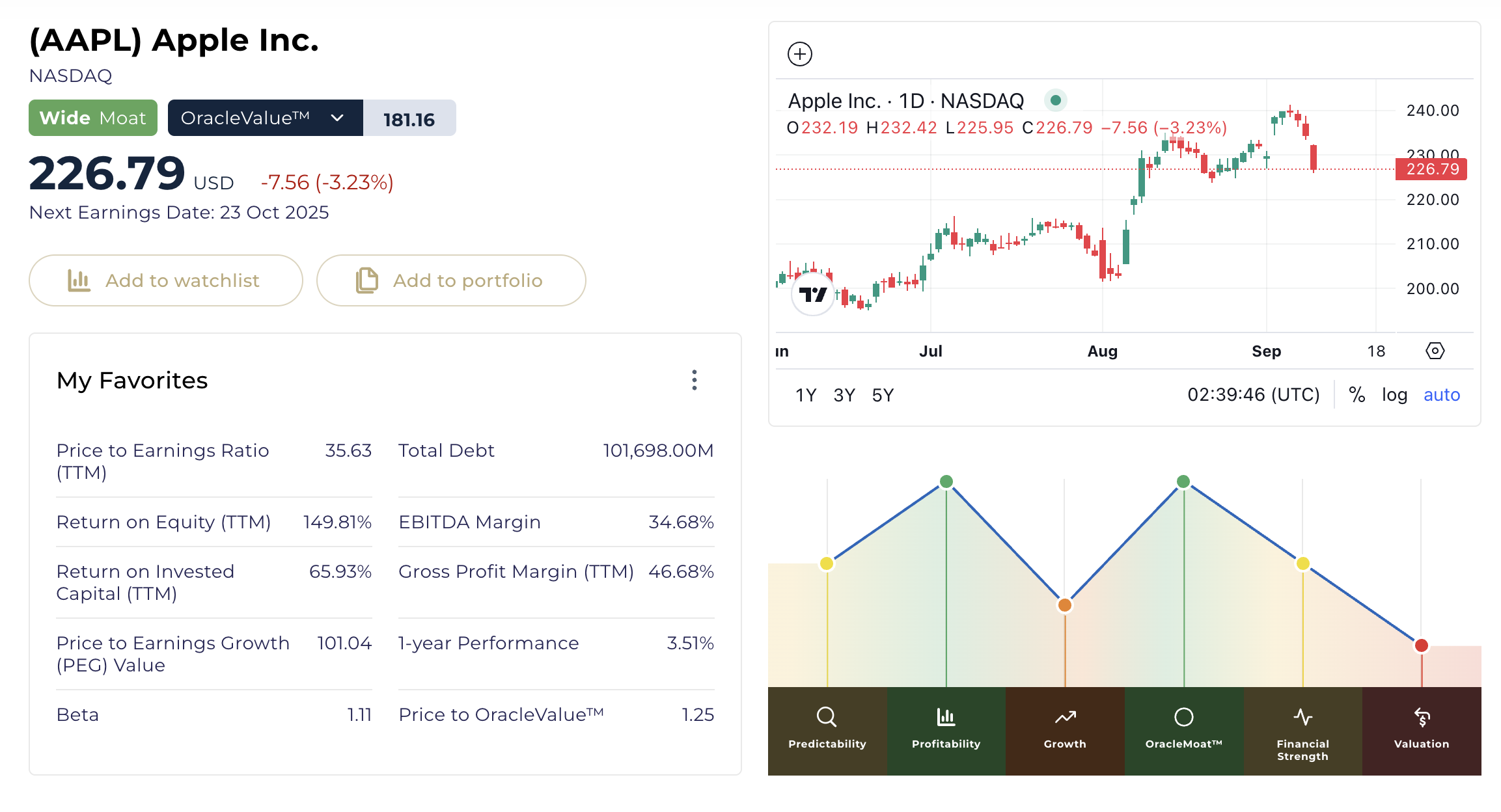Screen dimensions: 1501x812
Task: Click yellow Financial Strength score dot
Action: point(1303,563)
